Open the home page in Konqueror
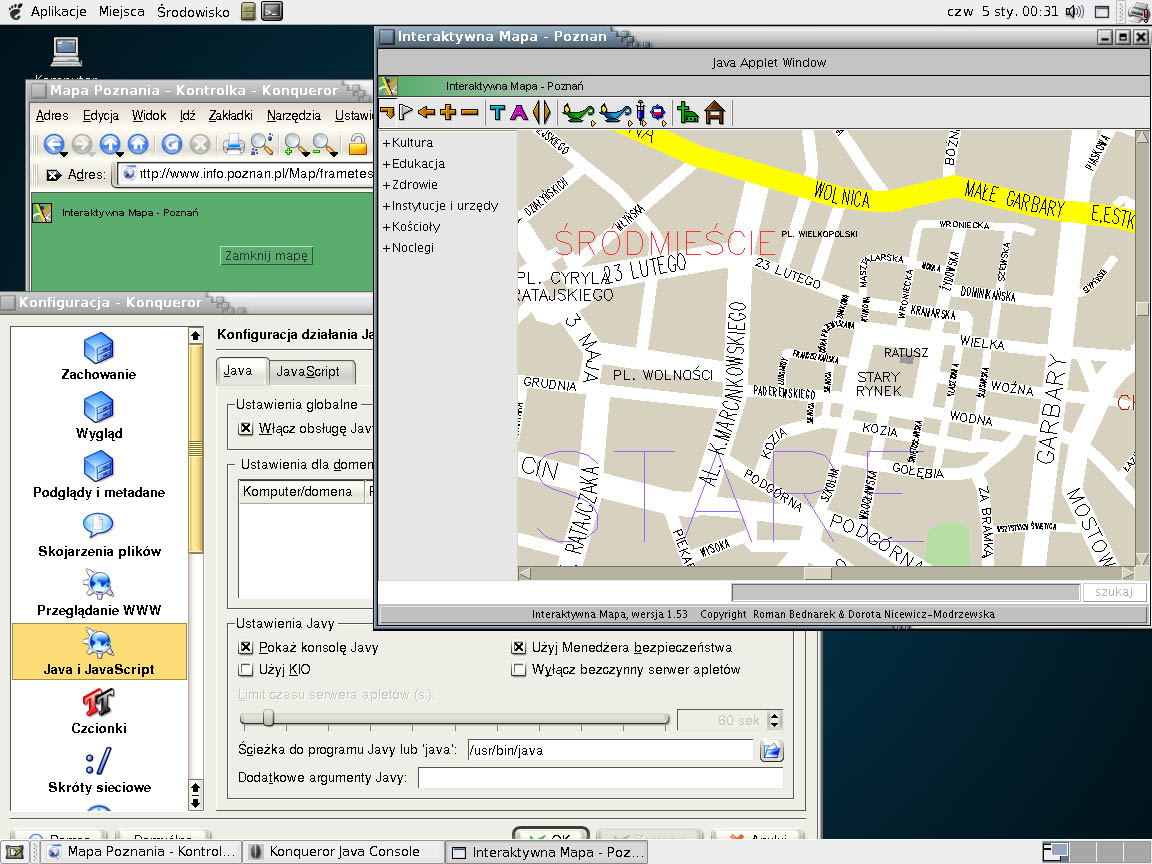The width and height of the screenshot is (1152, 864). 138,144
